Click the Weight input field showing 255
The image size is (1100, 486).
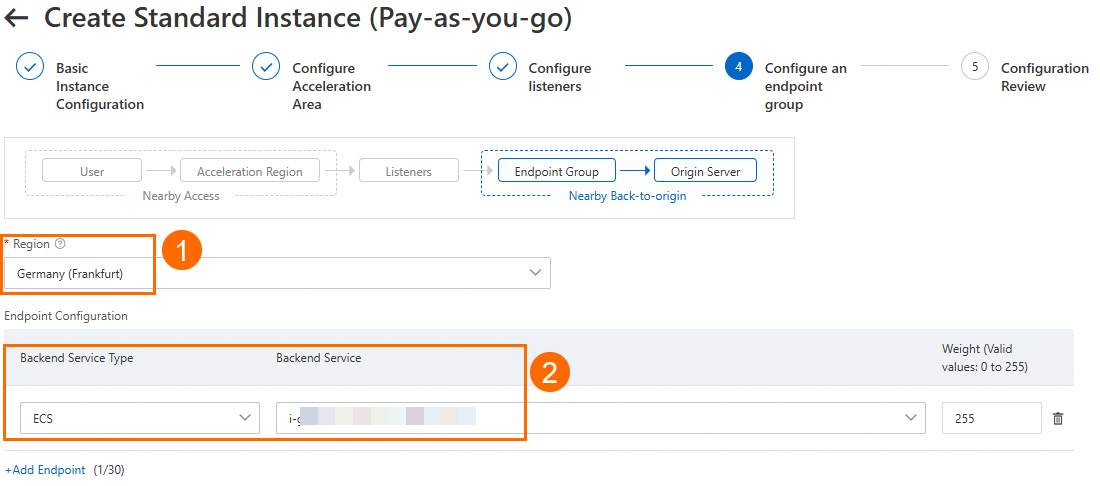click(x=990, y=418)
